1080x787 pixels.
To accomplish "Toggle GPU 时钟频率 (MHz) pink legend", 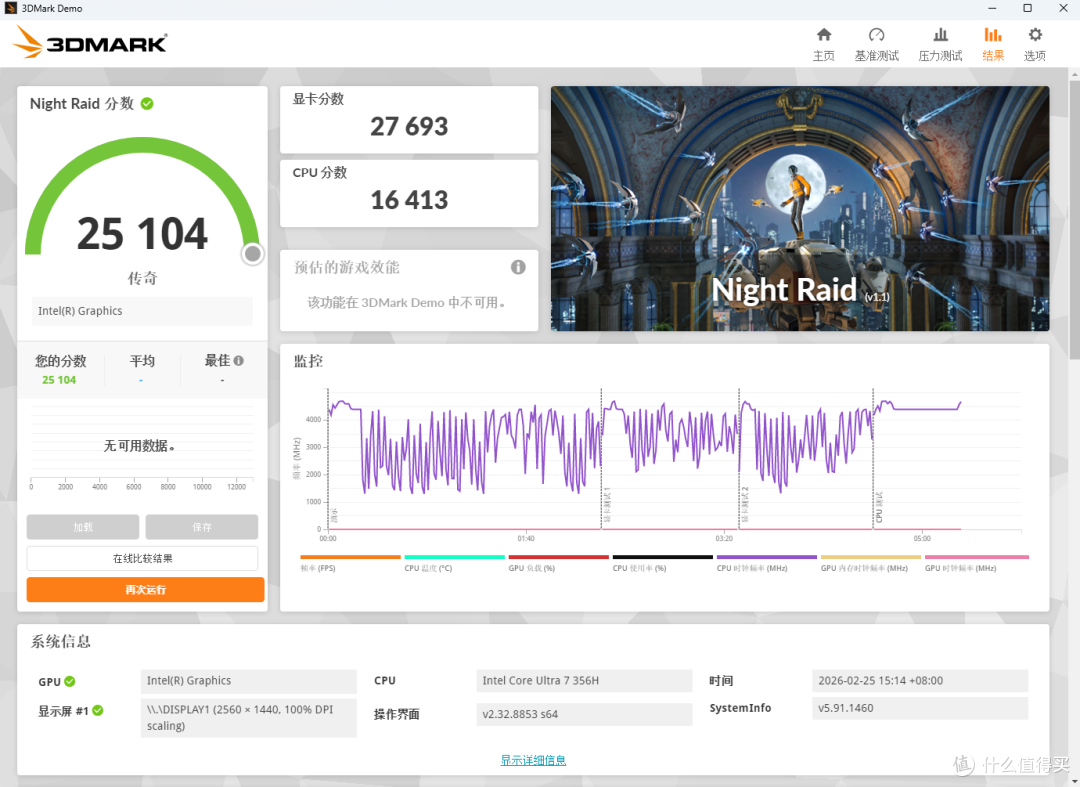I will tap(977, 563).
